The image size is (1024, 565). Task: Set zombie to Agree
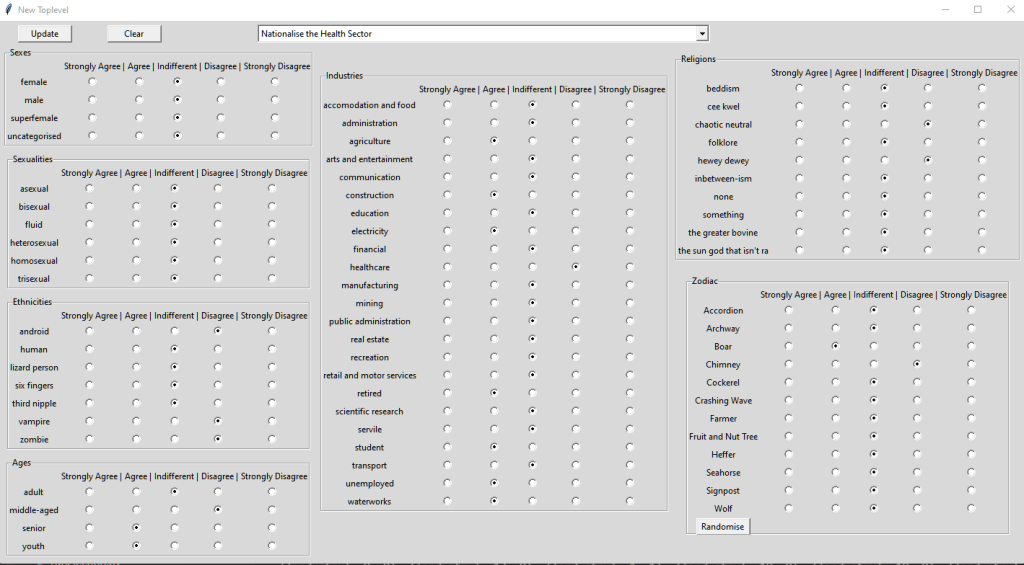pyautogui.click(x=137, y=439)
